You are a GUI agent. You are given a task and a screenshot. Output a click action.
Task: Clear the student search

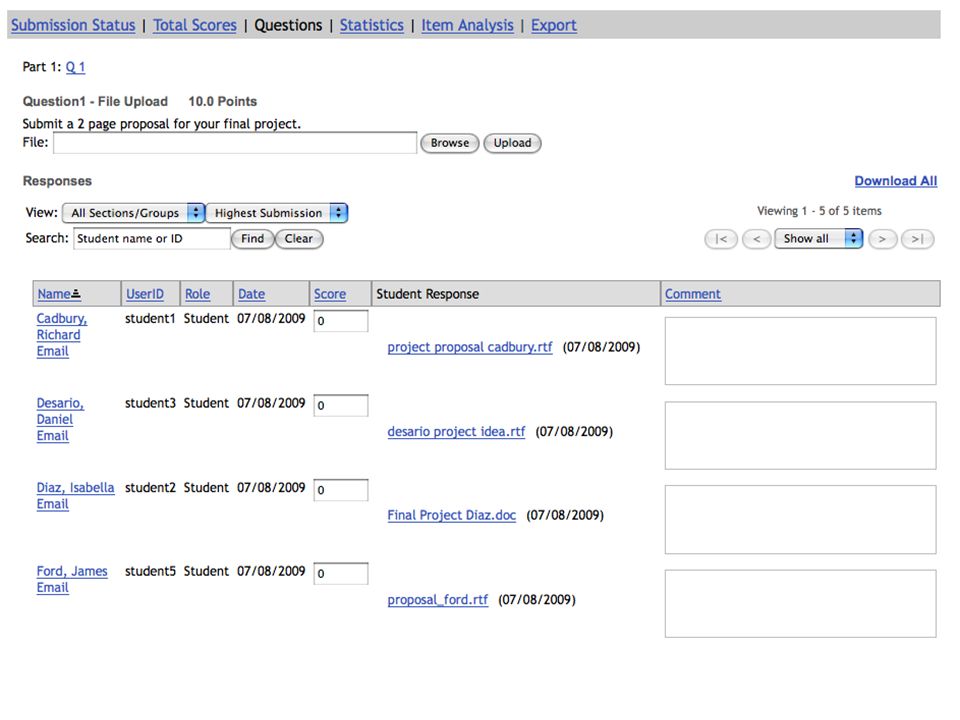pos(299,239)
